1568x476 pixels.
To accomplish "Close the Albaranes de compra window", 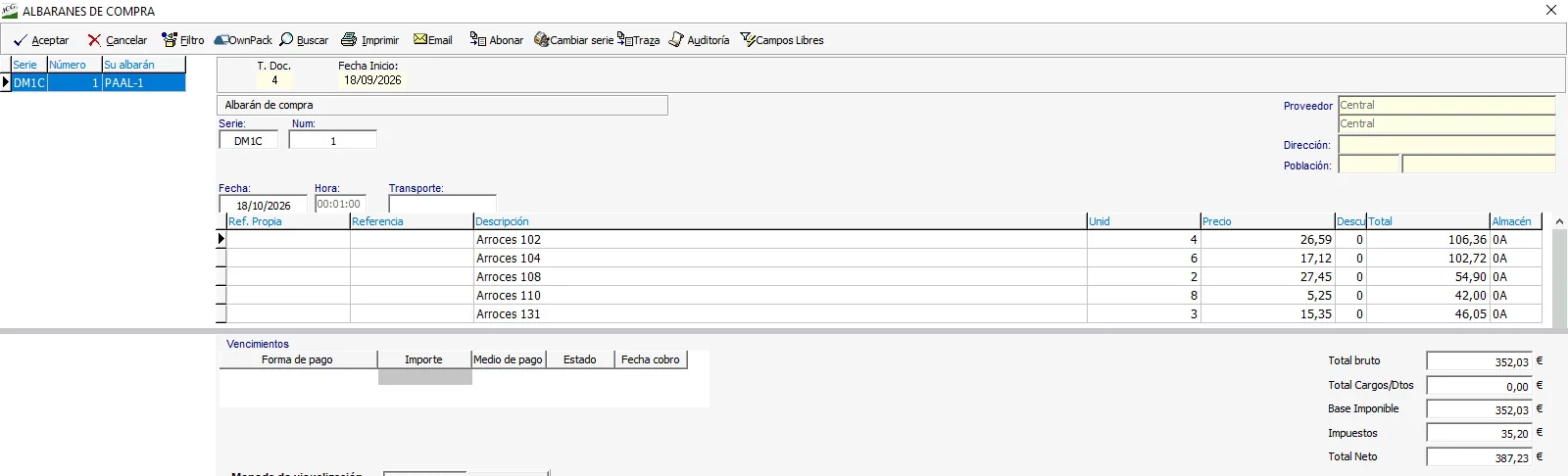I will [x=1551, y=10].
